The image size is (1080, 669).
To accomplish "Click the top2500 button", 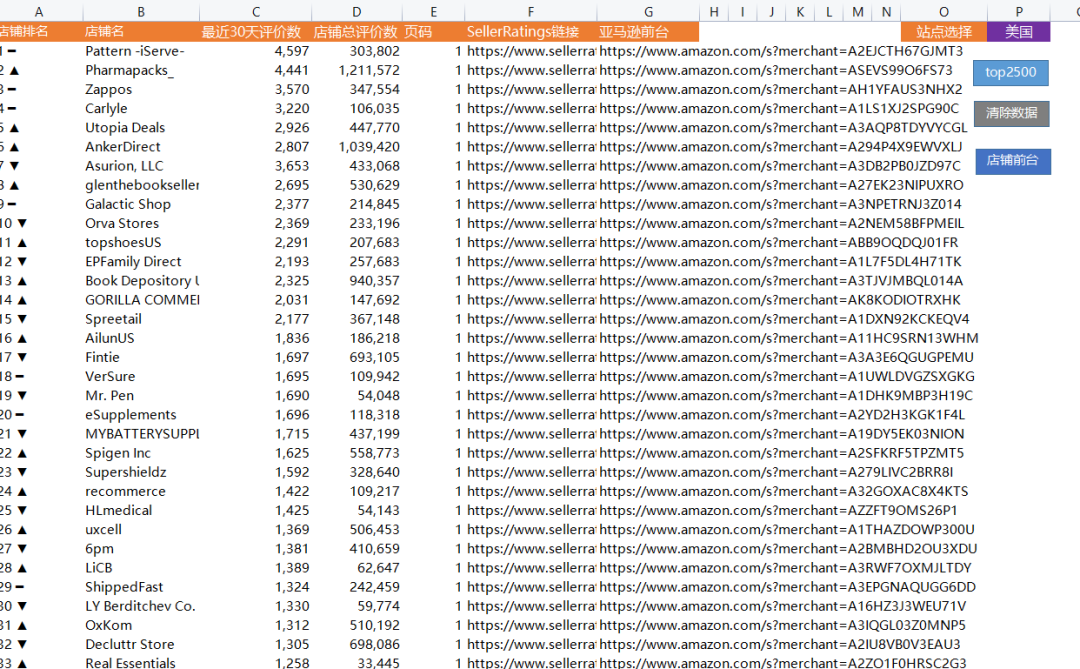I will [x=1010, y=72].
